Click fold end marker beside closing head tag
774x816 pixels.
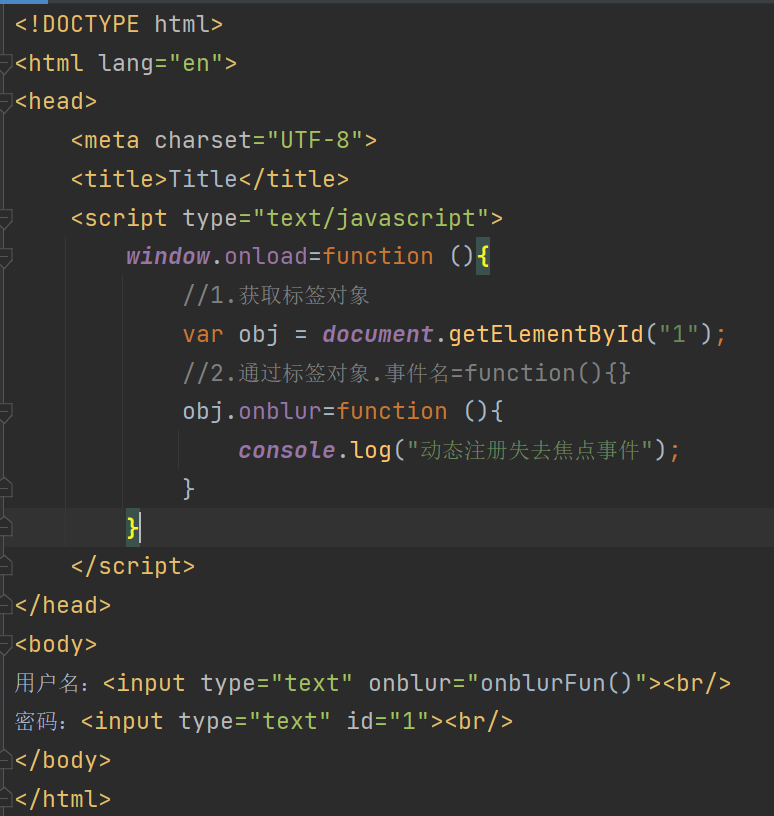tap(5, 605)
